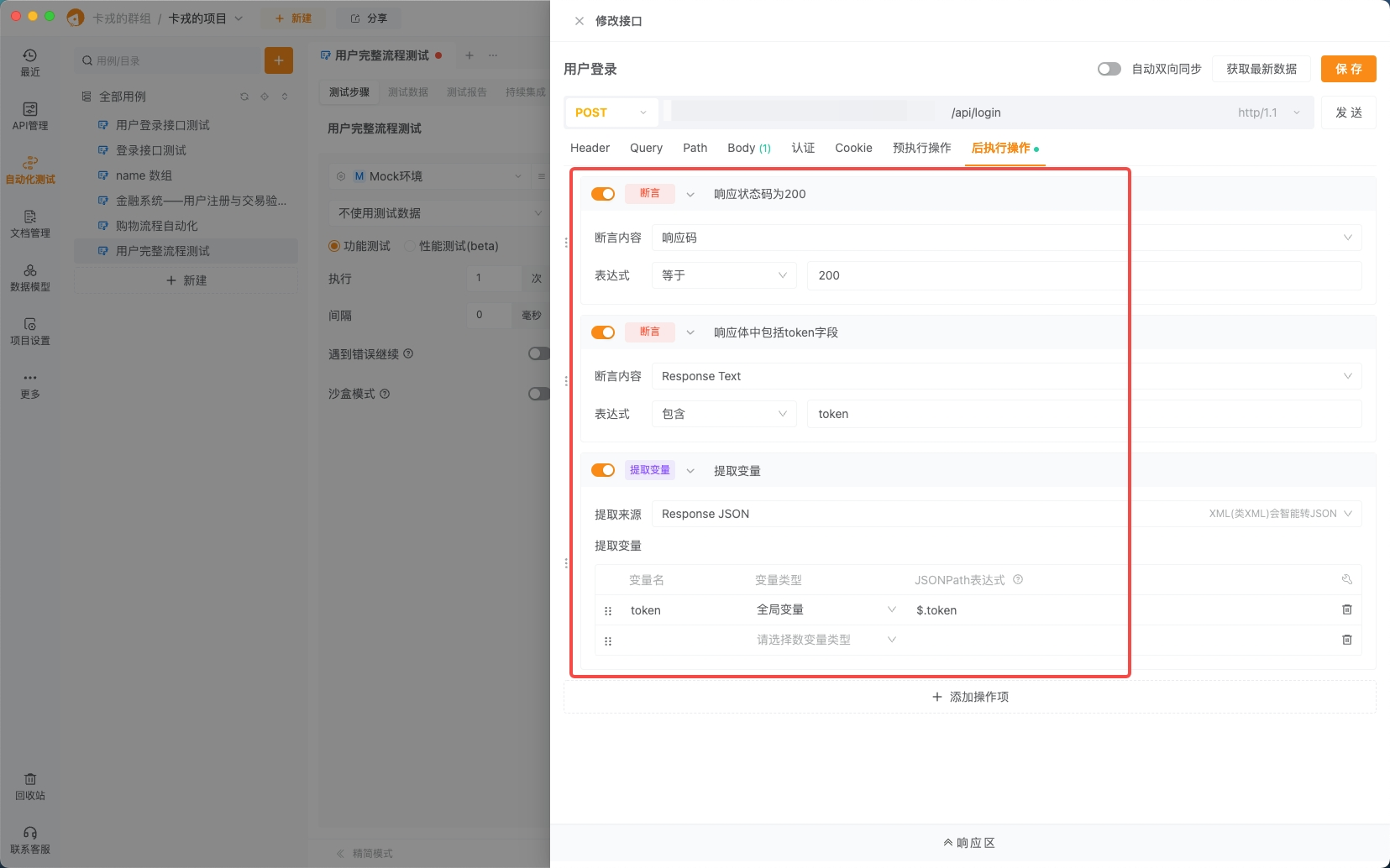Click the drag handle of the empty variable row
1390x868 pixels.
608,641
